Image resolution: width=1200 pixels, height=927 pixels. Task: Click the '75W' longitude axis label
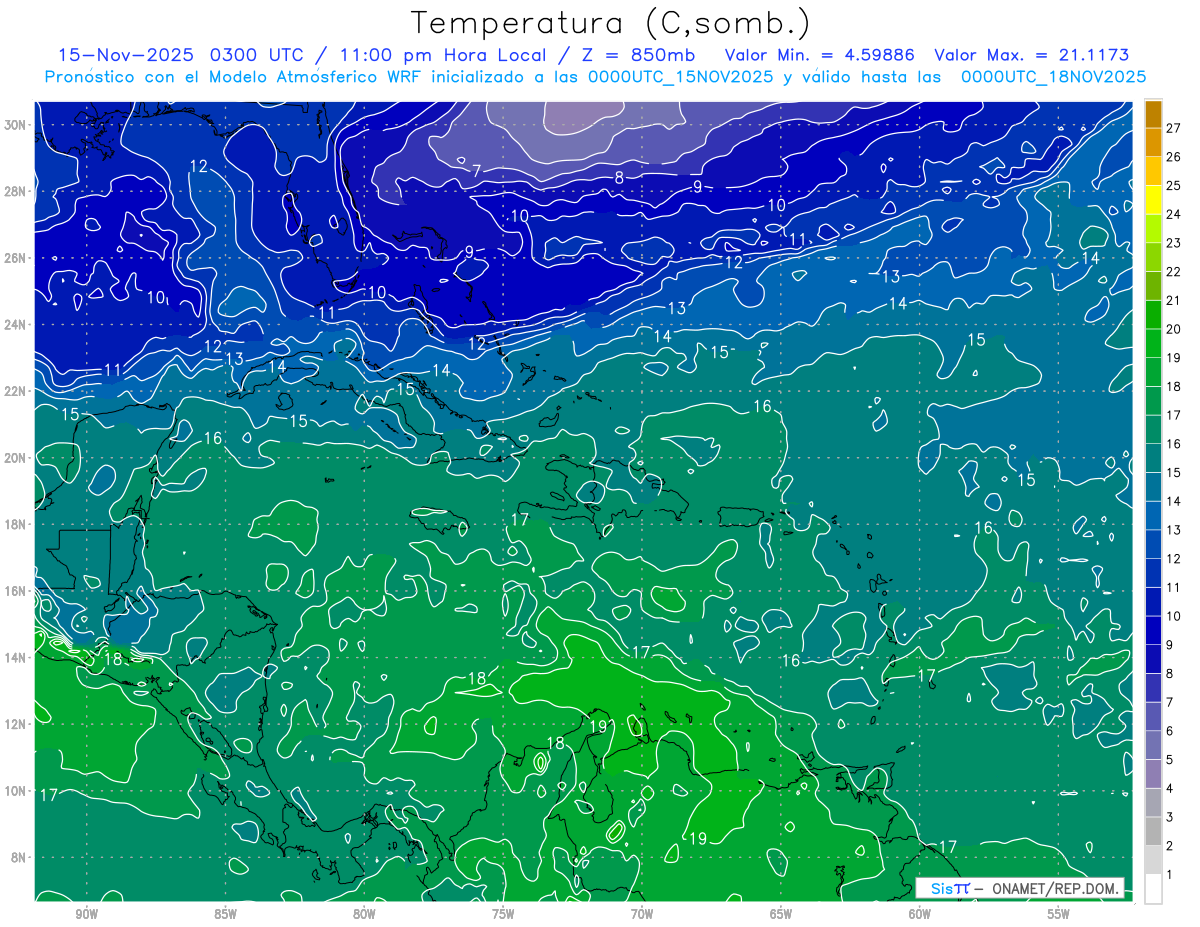pyautogui.click(x=503, y=914)
